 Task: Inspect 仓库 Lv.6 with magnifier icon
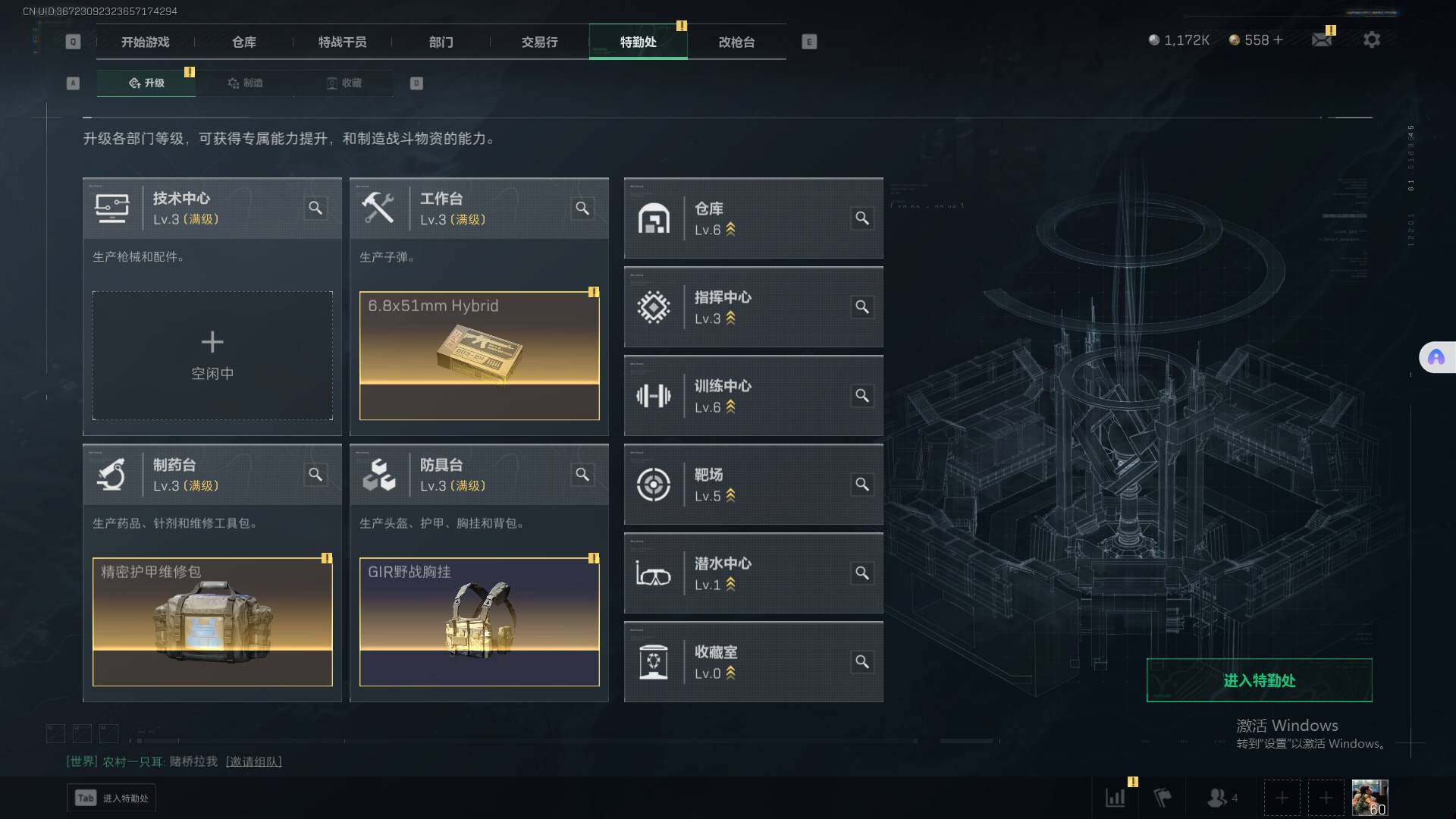tap(862, 218)
